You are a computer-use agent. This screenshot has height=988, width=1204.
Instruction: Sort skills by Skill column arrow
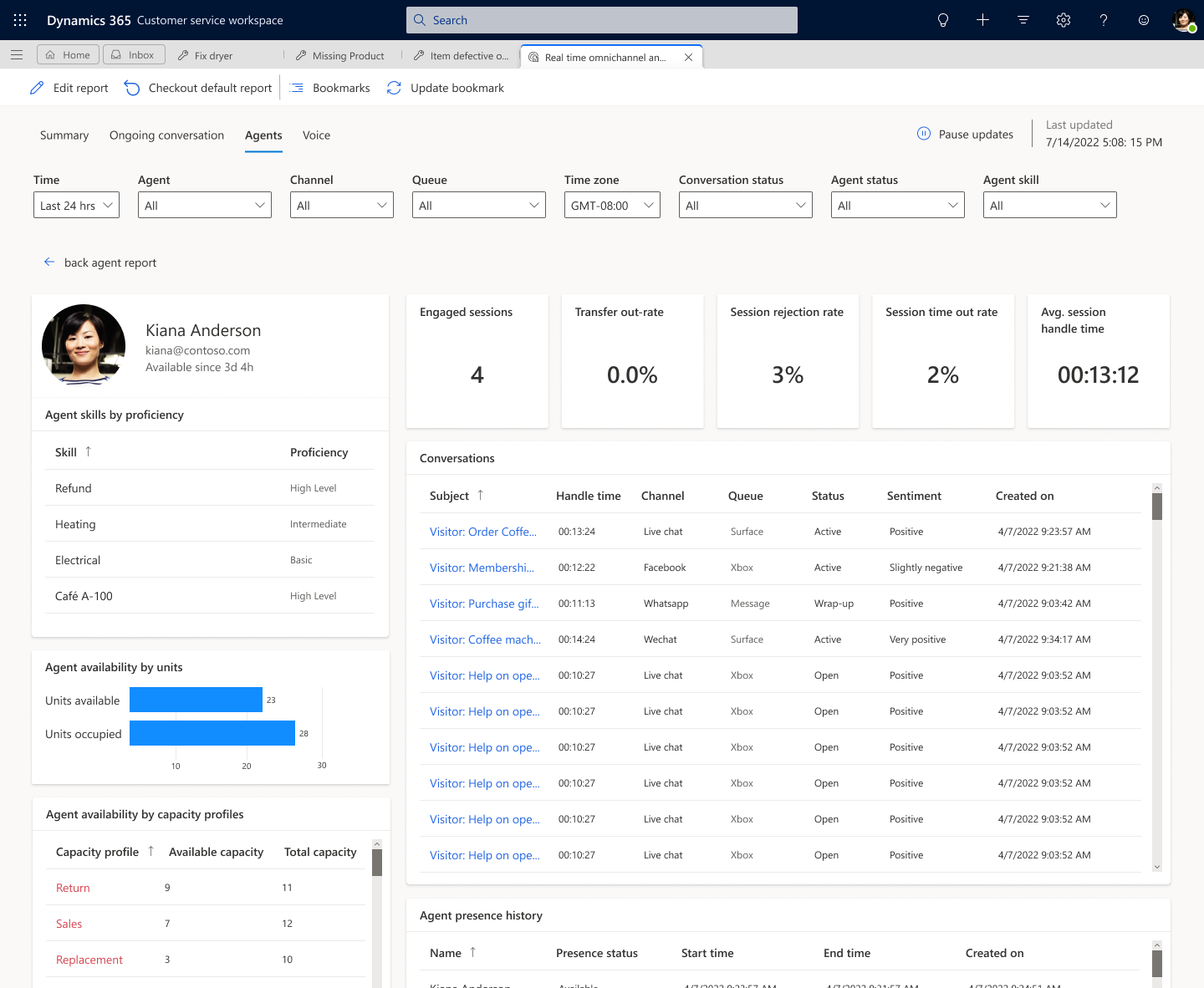pyautogui.click(x=88, y=451)
